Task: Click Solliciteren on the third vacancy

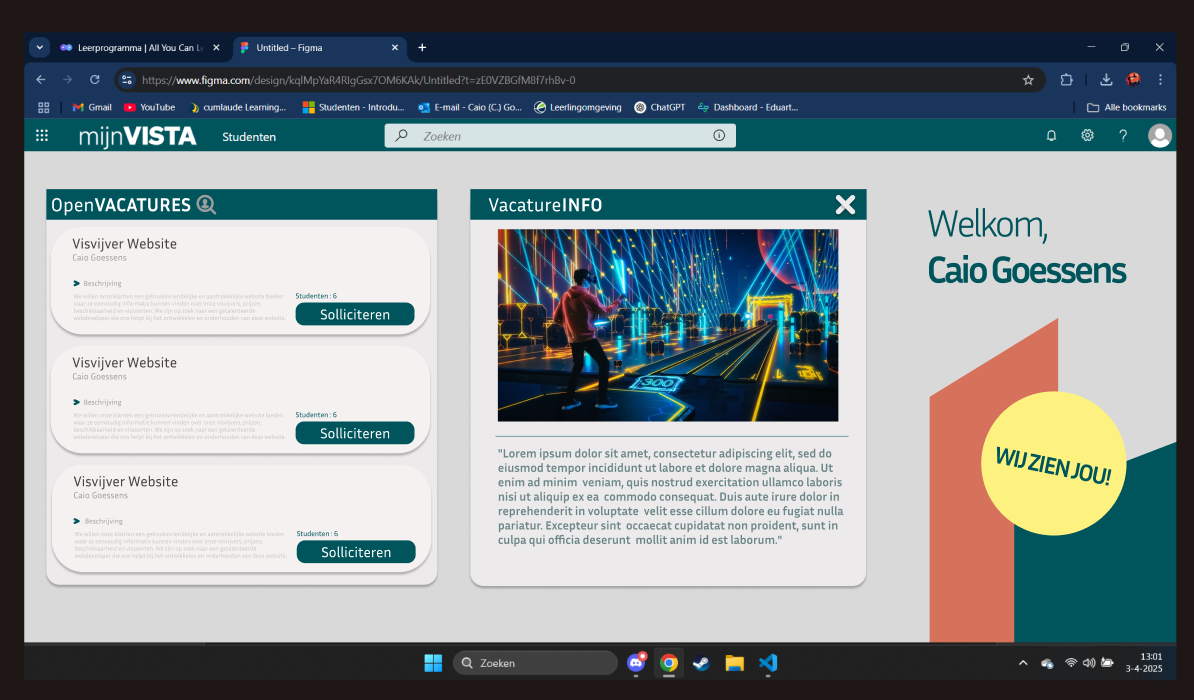Action: click(355, 552)
